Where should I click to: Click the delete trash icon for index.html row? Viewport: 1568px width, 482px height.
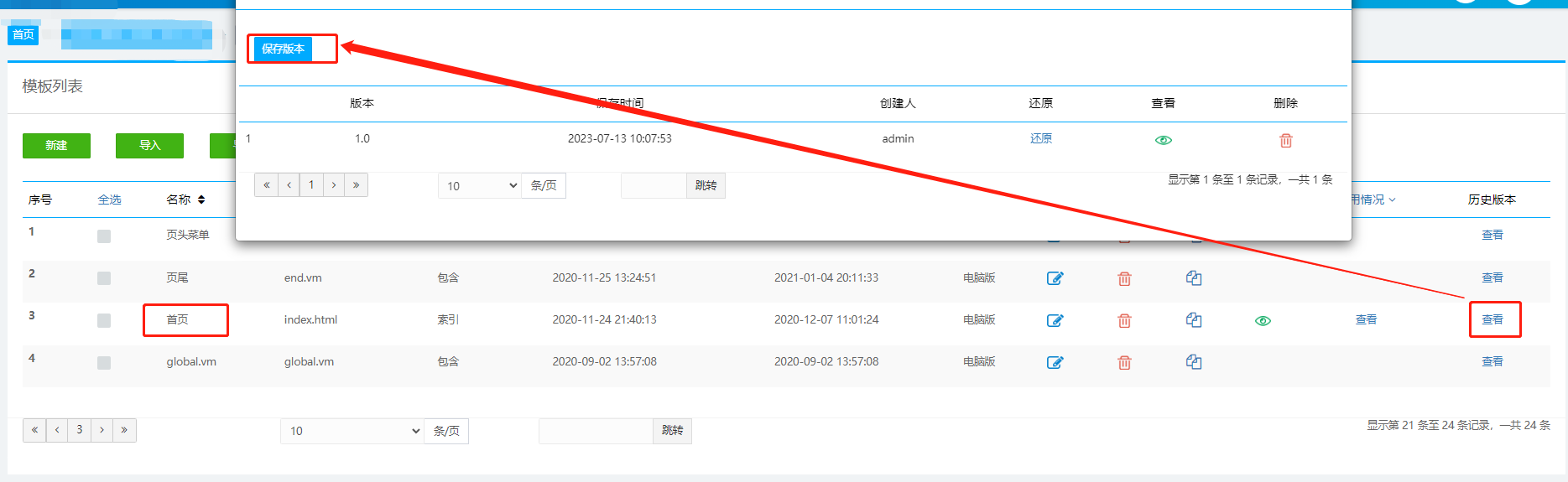point(1124,320)
